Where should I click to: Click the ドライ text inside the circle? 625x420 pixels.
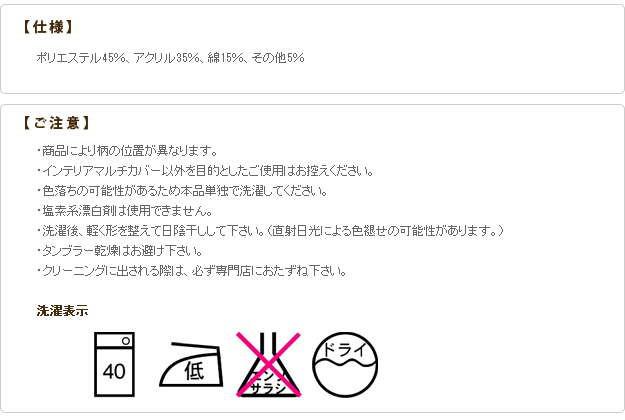coord(344,349)
